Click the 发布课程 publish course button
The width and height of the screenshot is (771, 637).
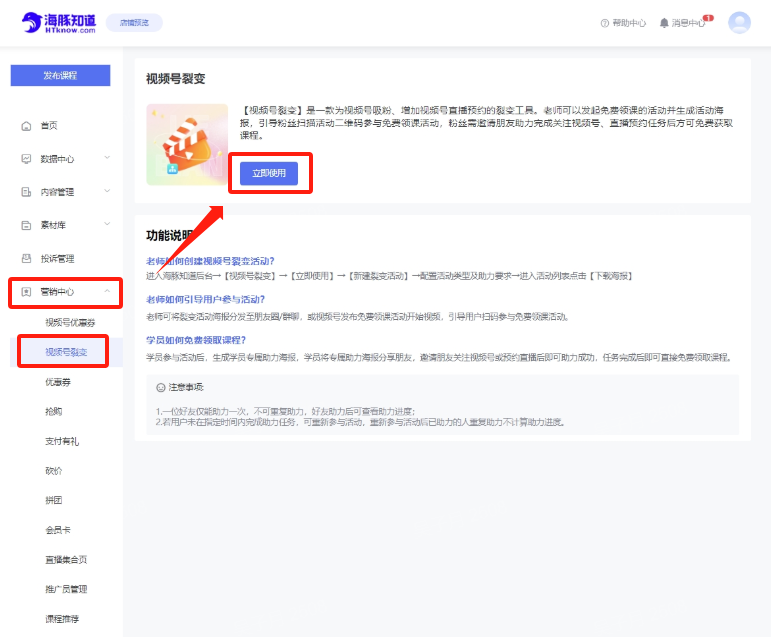coord(60,75)
